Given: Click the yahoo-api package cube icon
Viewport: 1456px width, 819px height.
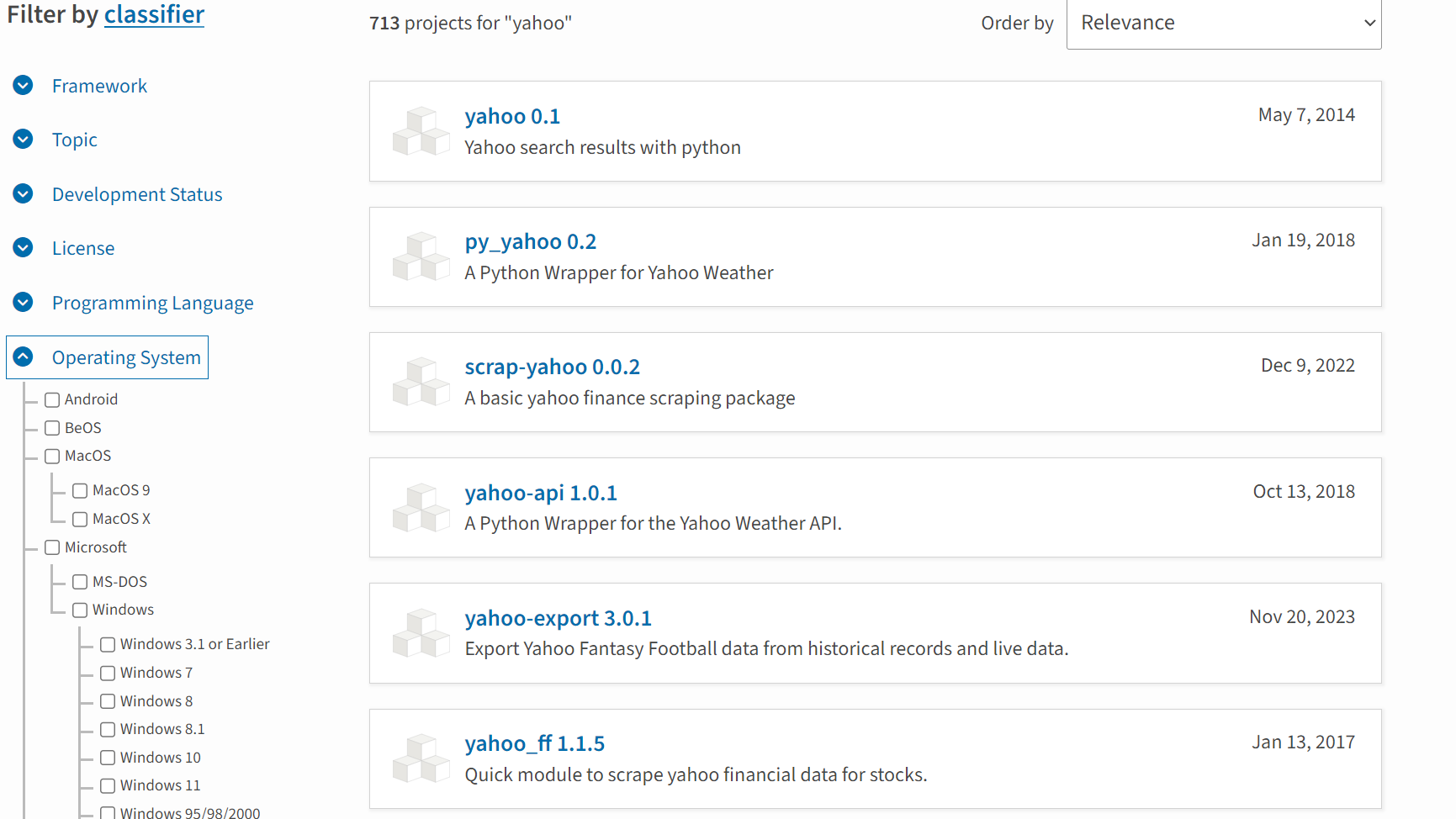Looking at the screenshot, I should coord(421,508).
